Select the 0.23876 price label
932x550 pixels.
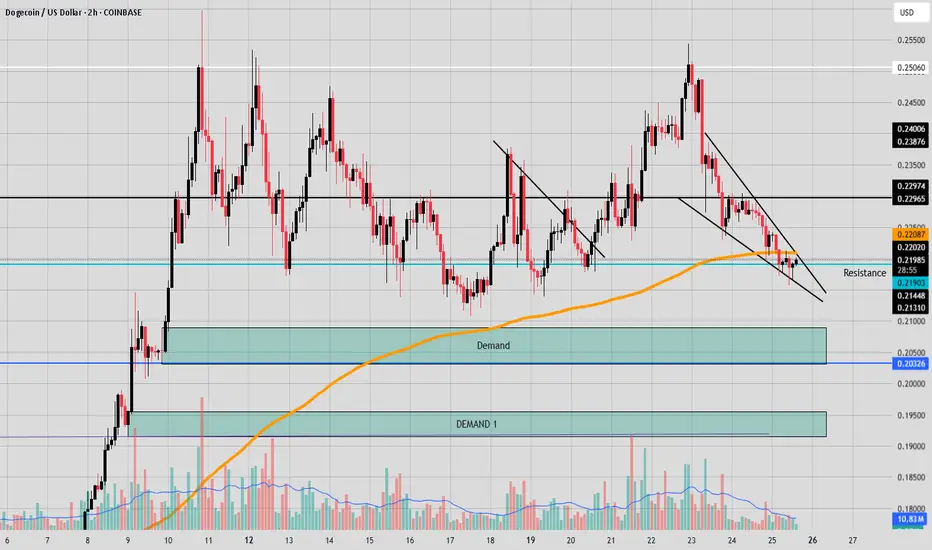tap(910, 142)
